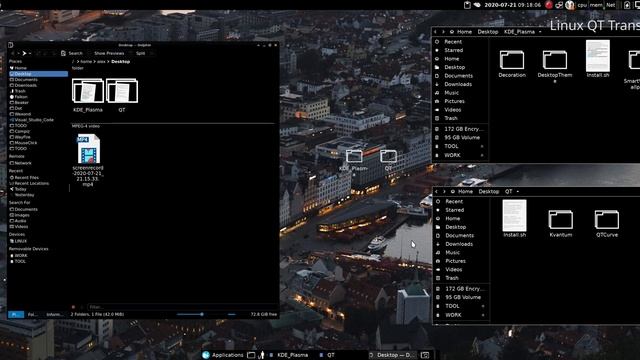
Task: Select Videos under Search For in Dolphin
Action: coord(19,227)
